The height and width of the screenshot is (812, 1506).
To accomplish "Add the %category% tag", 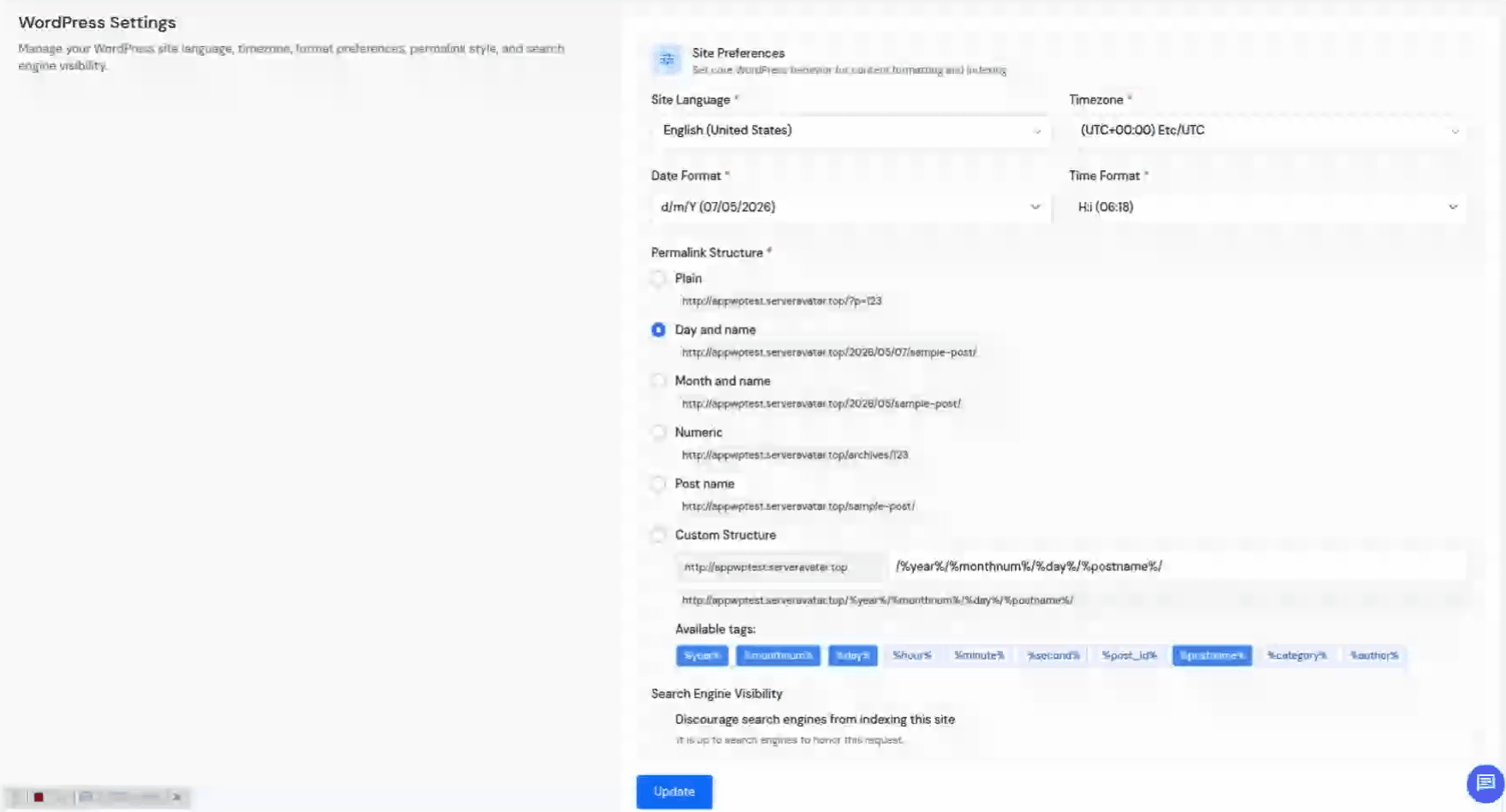I will point(1297,655).
